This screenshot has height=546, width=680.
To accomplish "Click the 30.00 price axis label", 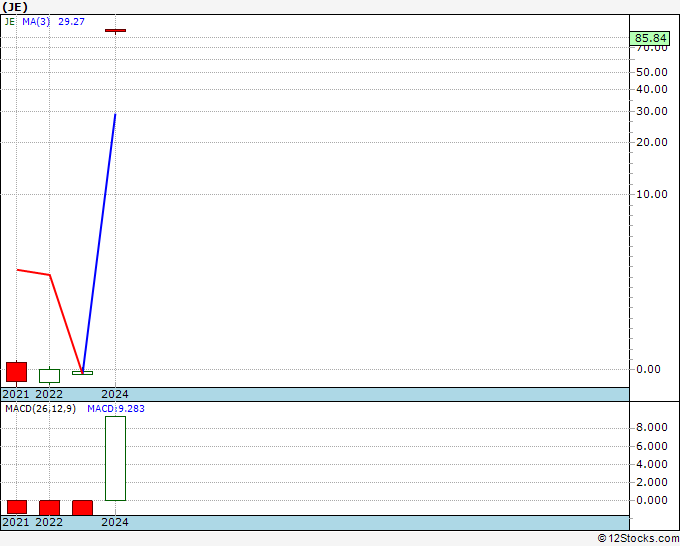I will [x=651, y=111].
